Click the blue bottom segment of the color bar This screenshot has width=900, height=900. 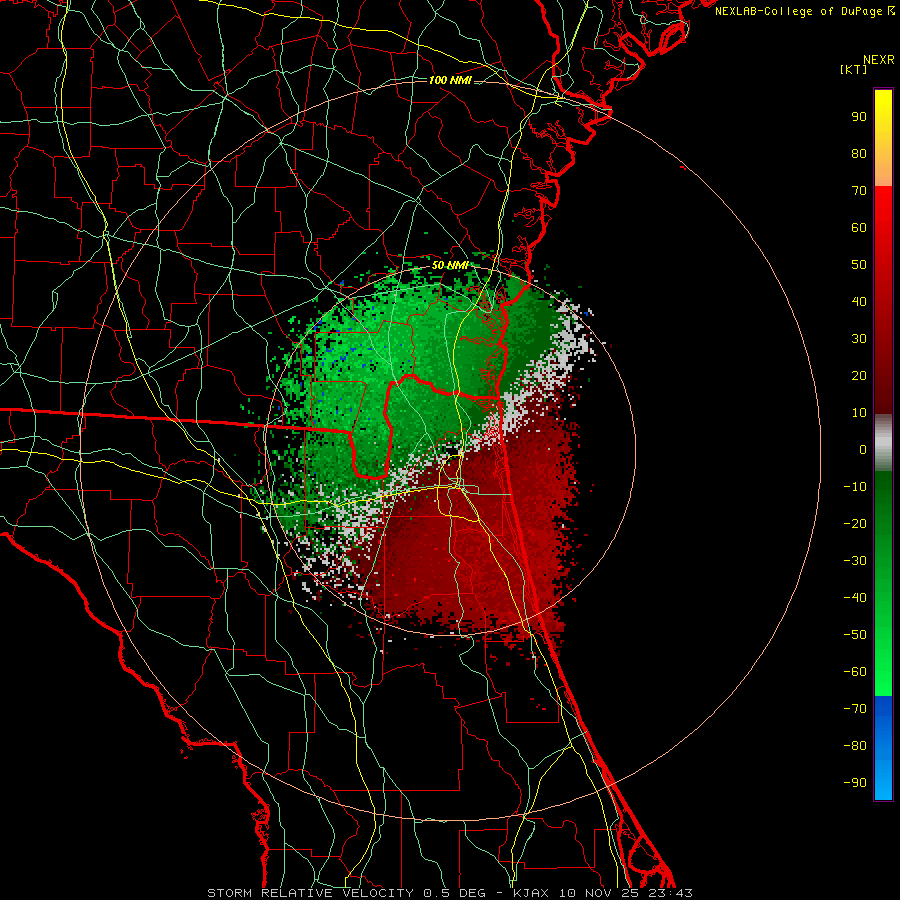tap(883, 748)
